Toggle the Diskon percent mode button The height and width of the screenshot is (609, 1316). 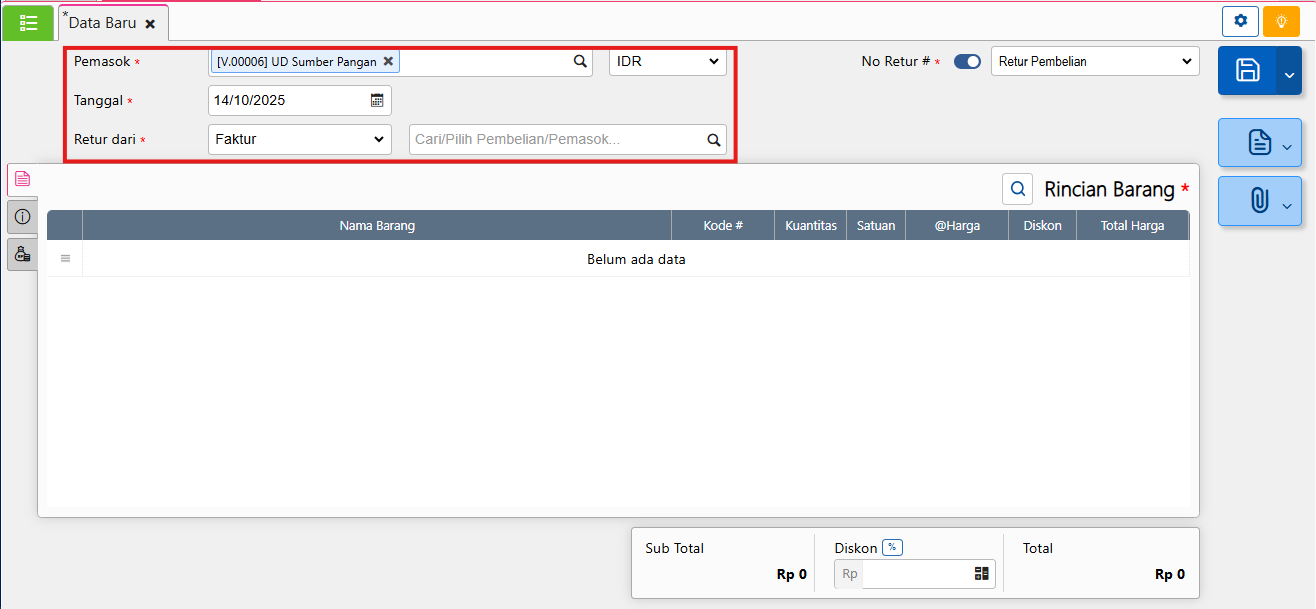coord(892,548)
